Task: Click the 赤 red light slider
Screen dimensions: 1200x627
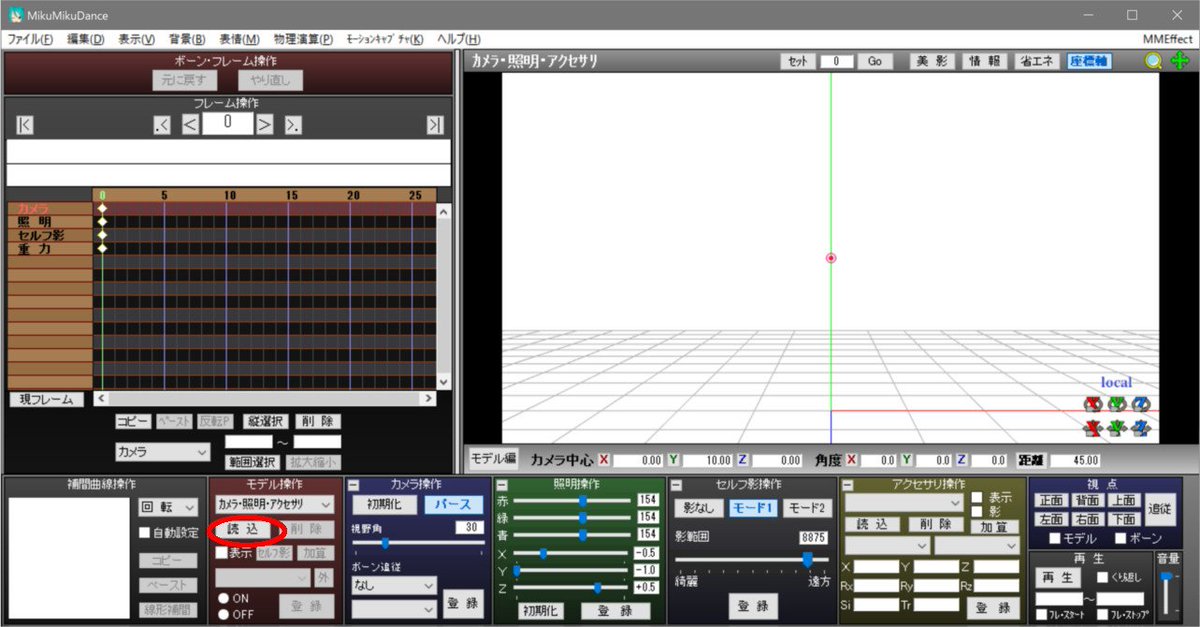Action: point(574,499)
